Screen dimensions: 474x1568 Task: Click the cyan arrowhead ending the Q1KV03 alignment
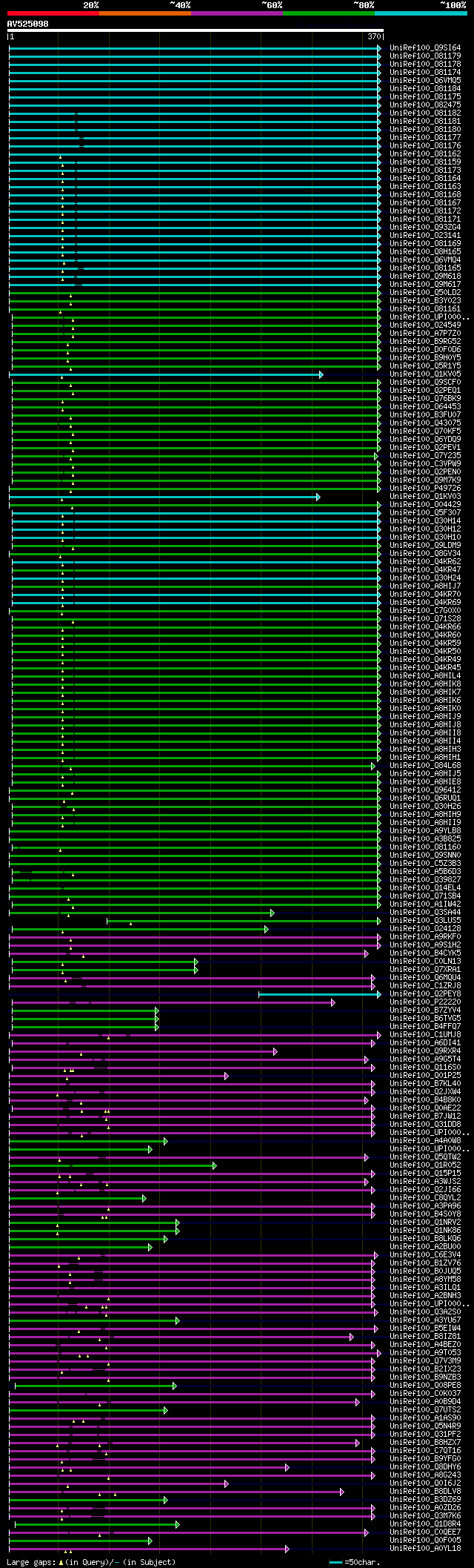coord(318,497)
